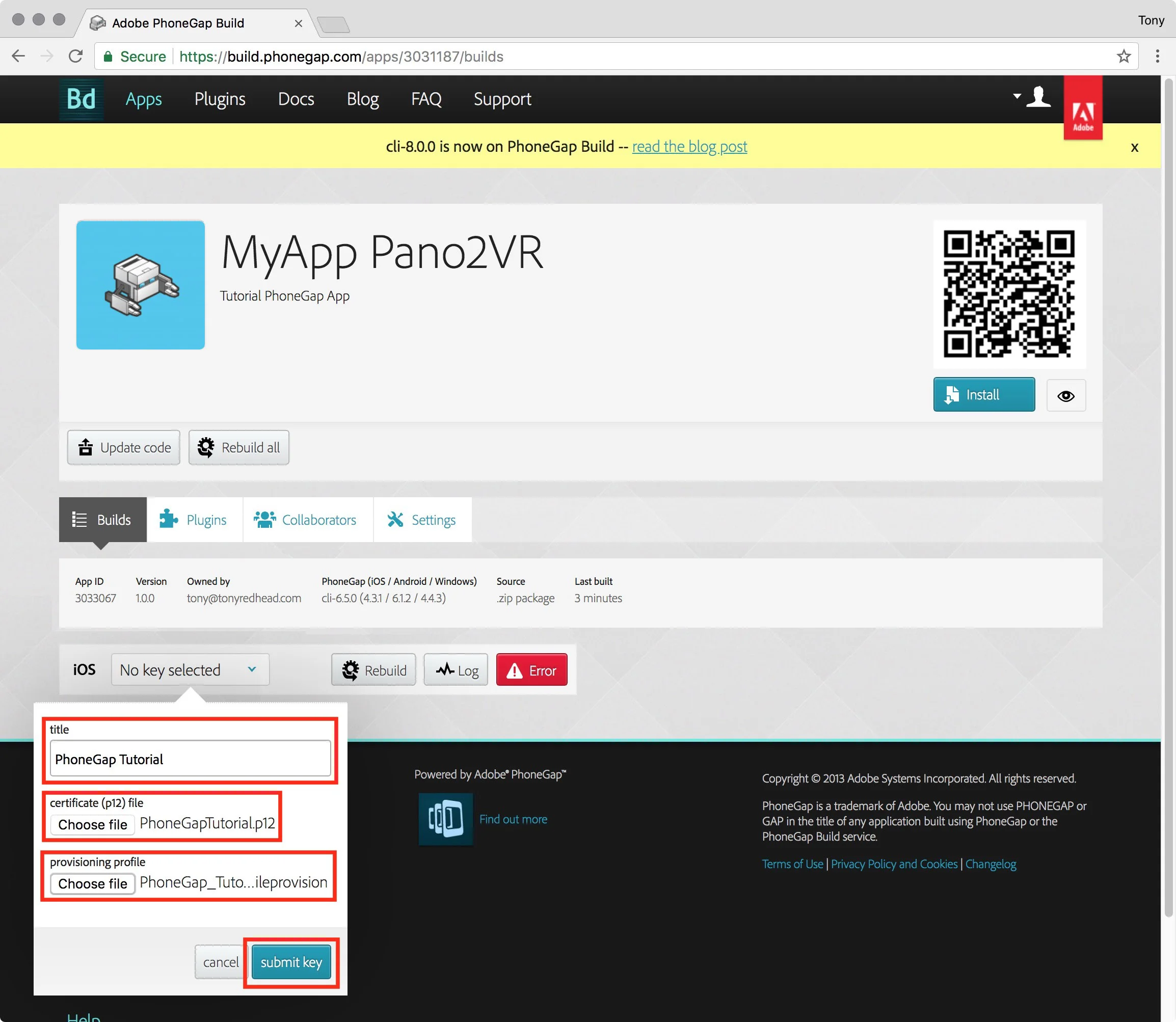The height and width of the screenshot is (1022, 1176).
Task: Click the cli-6.5.0 version text
Action: coord(383,598)
